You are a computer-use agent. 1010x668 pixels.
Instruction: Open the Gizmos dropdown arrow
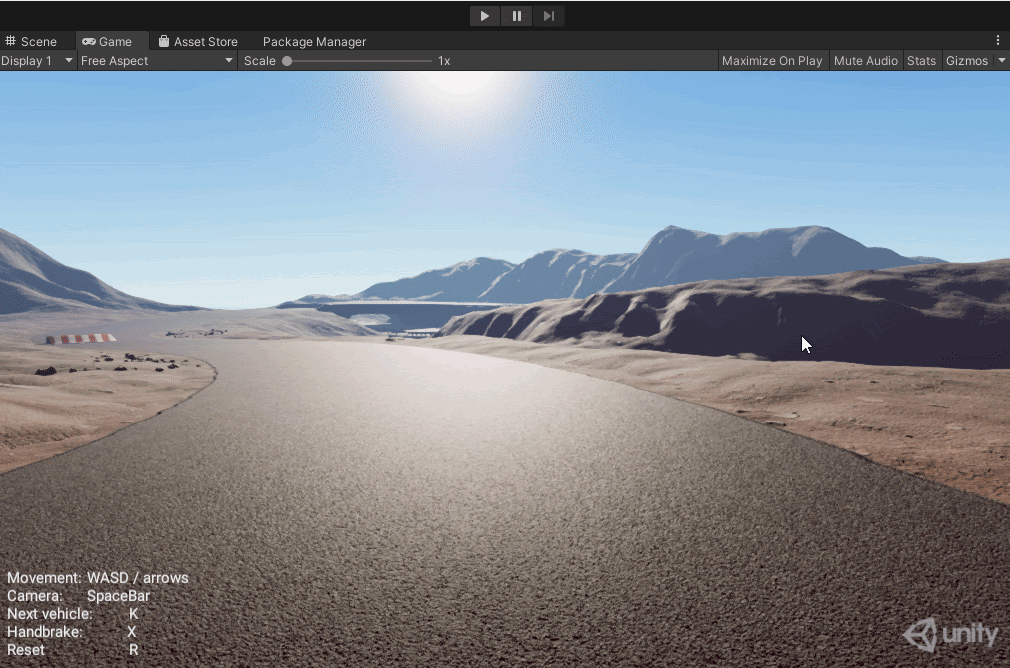1002,61
